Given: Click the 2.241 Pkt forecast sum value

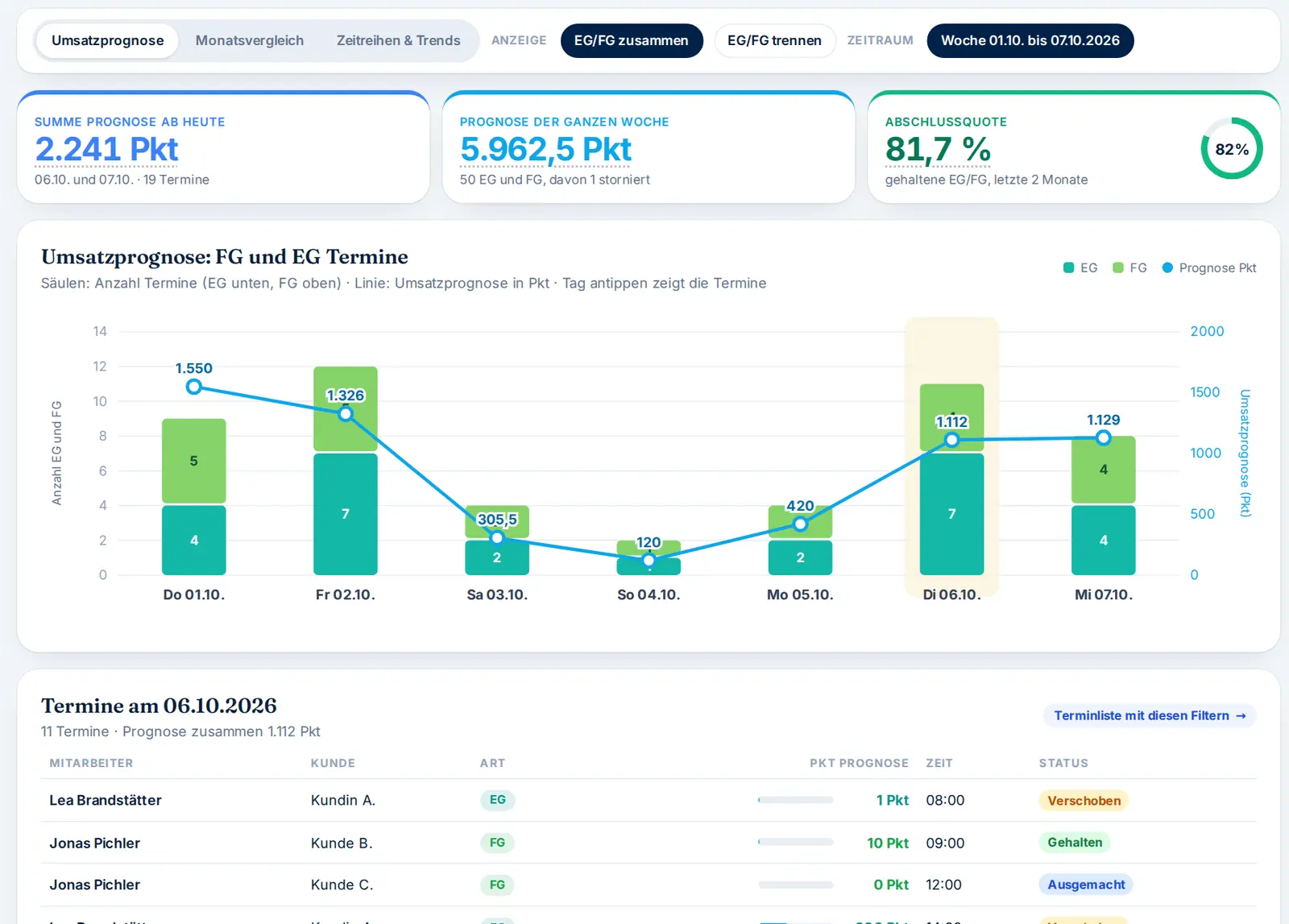Looking at the screenshot, I should point(106,149).
